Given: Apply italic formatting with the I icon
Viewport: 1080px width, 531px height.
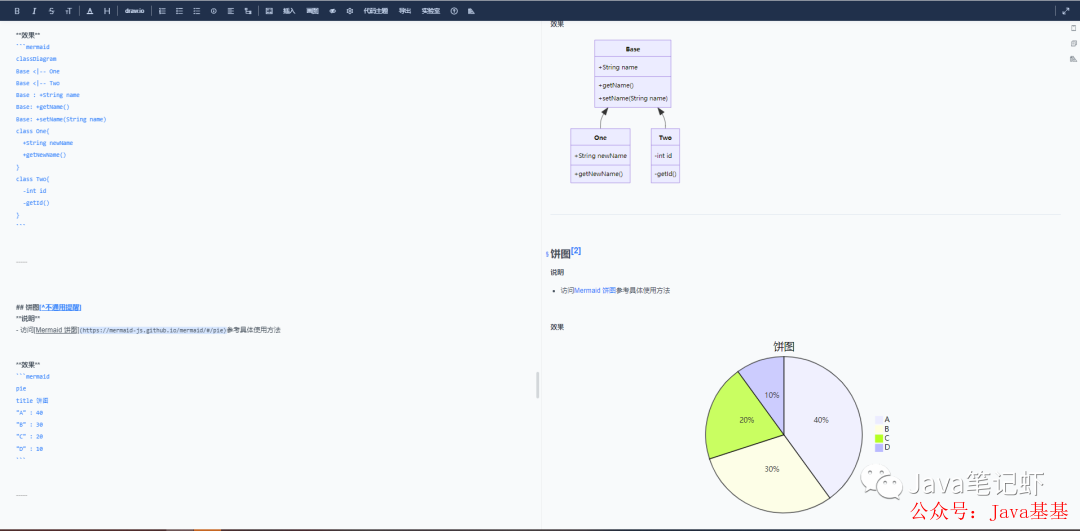Looking at the screenshot, I should tap(34, 11).
